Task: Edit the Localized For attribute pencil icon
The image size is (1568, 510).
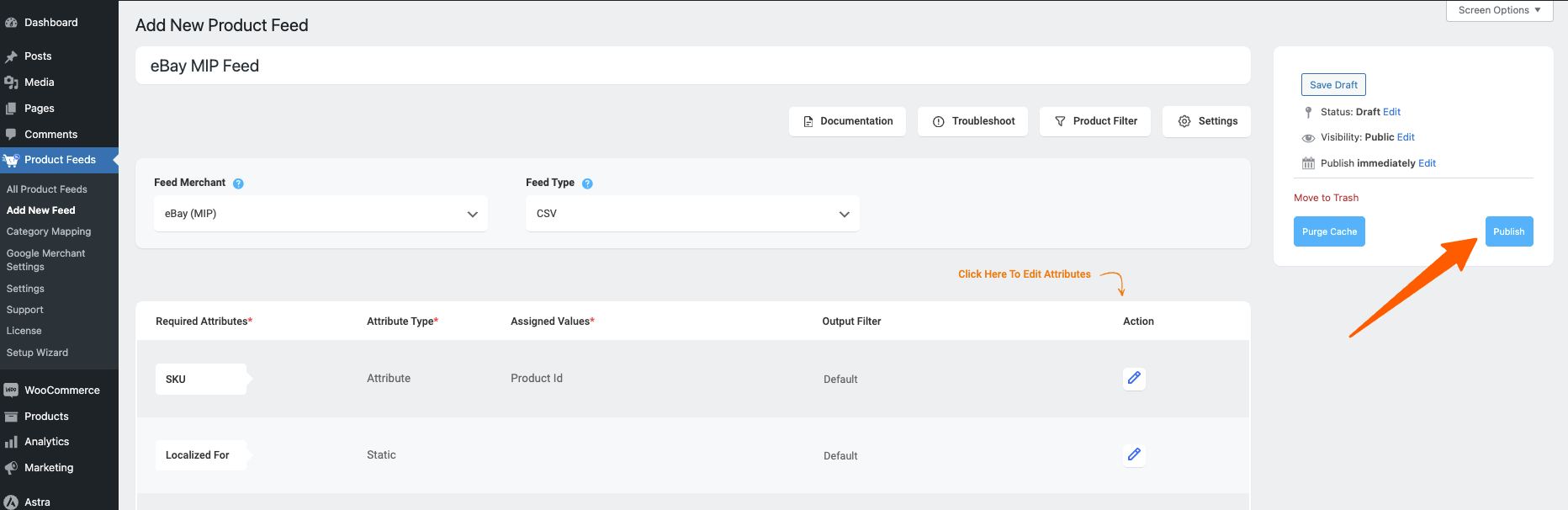Action: coord(1134,454)
